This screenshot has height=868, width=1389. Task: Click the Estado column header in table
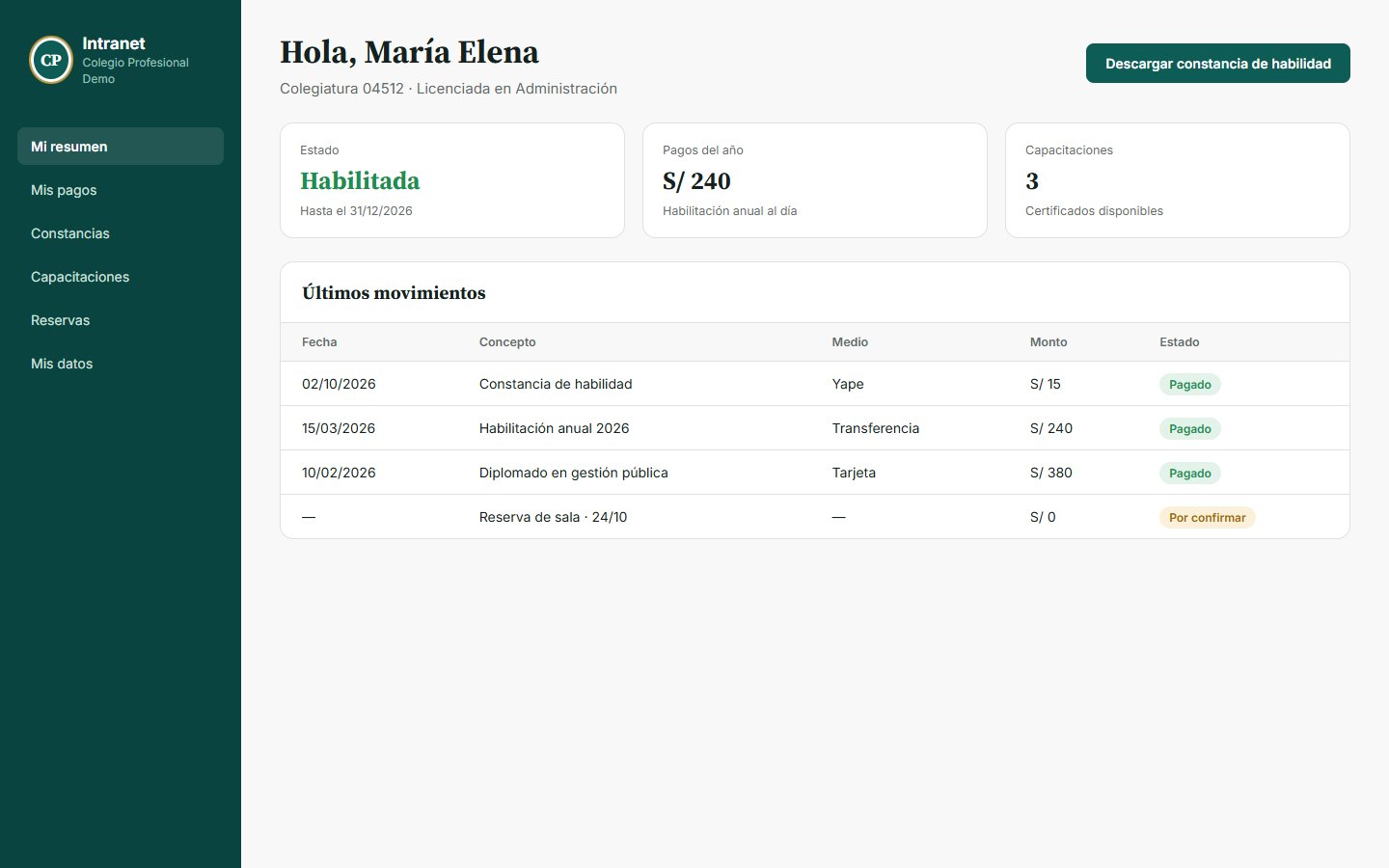click(1180, 342)
